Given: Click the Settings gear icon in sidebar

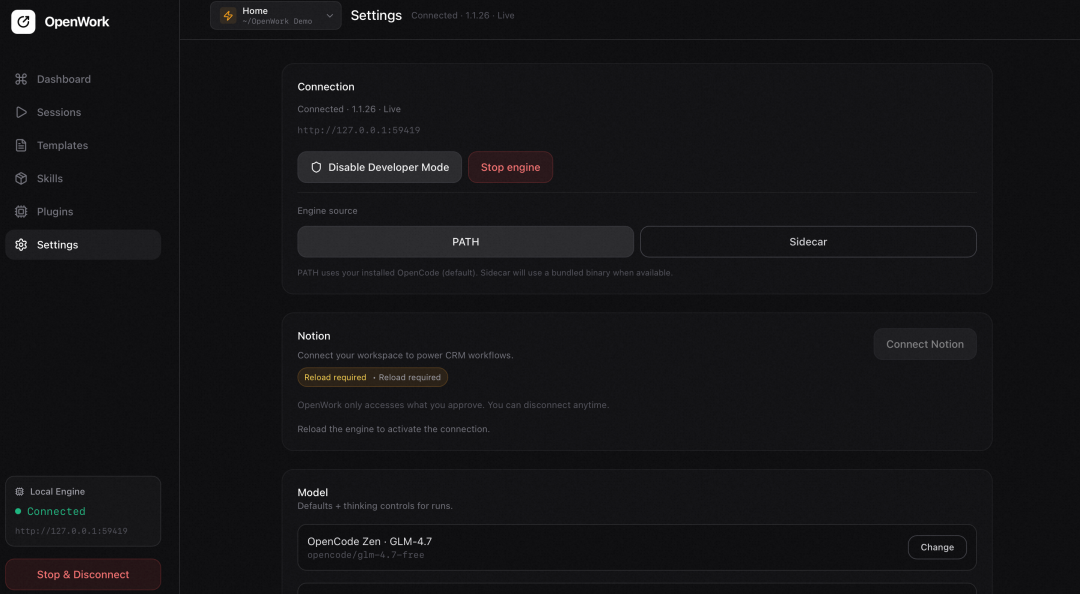Looking at the screenshot, I should point(21,245).
